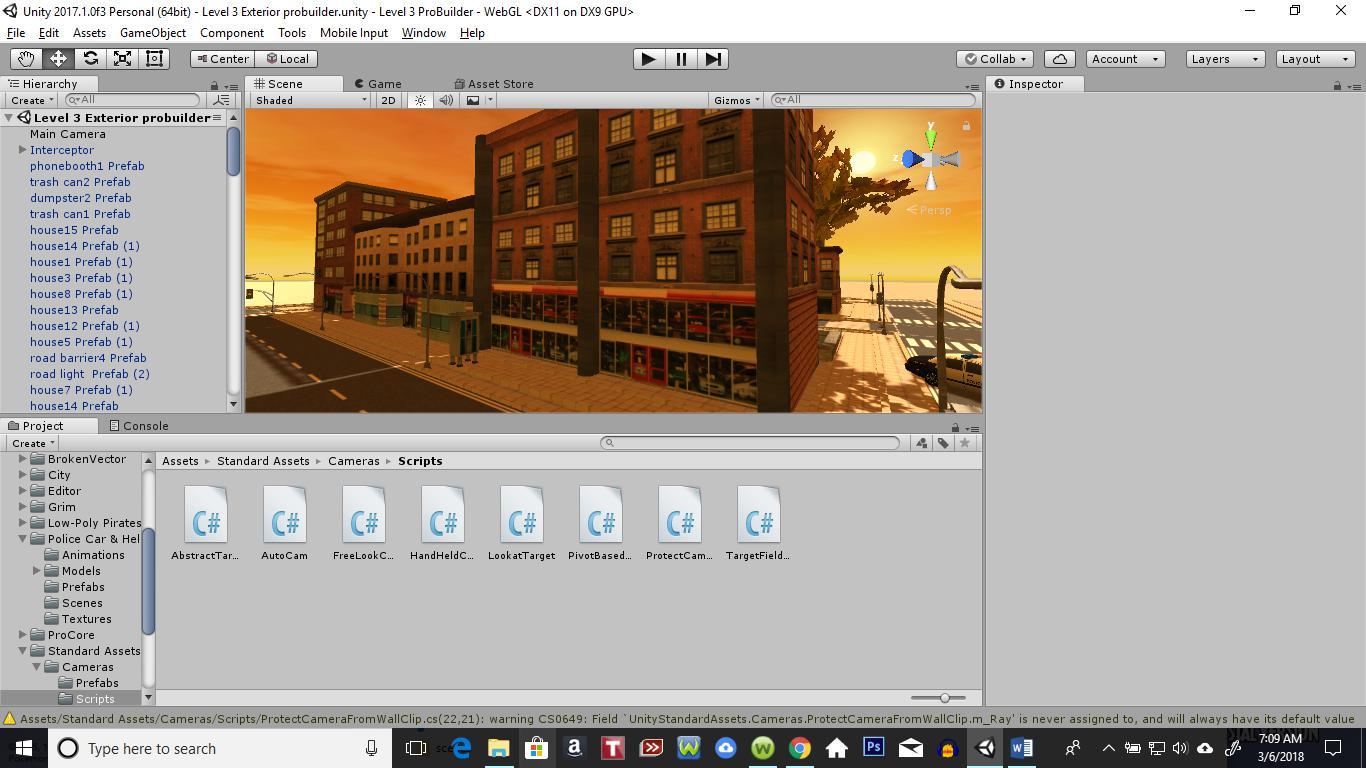Open Unity cloud services panel
The image size is (1366, 768).
1060,59
